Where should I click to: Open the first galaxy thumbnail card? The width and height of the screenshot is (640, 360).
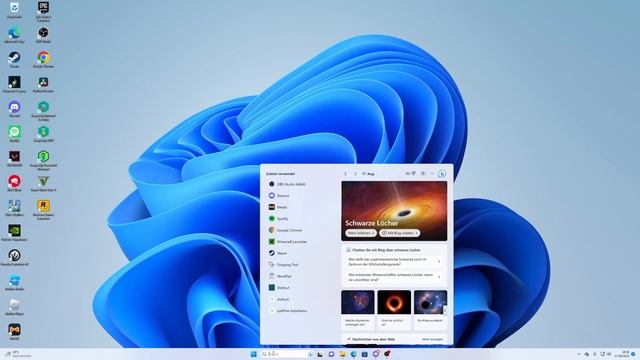(358, 309)
